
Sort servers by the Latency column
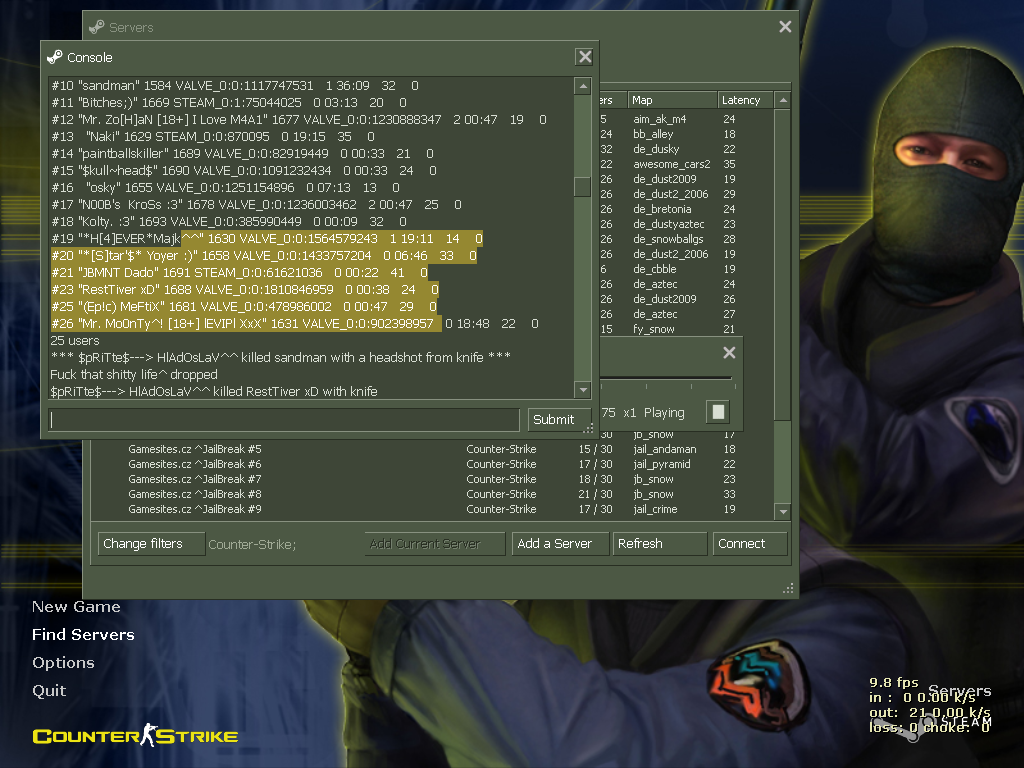(745, 100)
